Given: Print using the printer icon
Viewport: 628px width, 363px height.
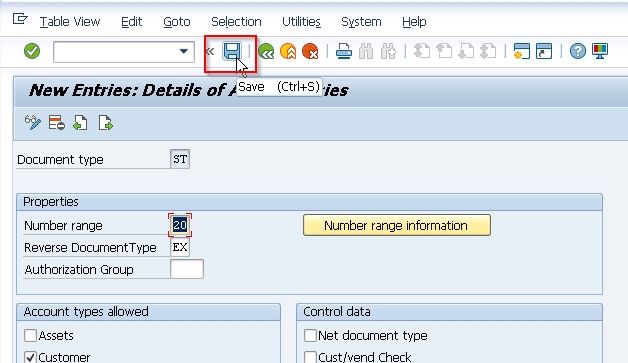Looking at the screenshot, I should coord(344,52).
